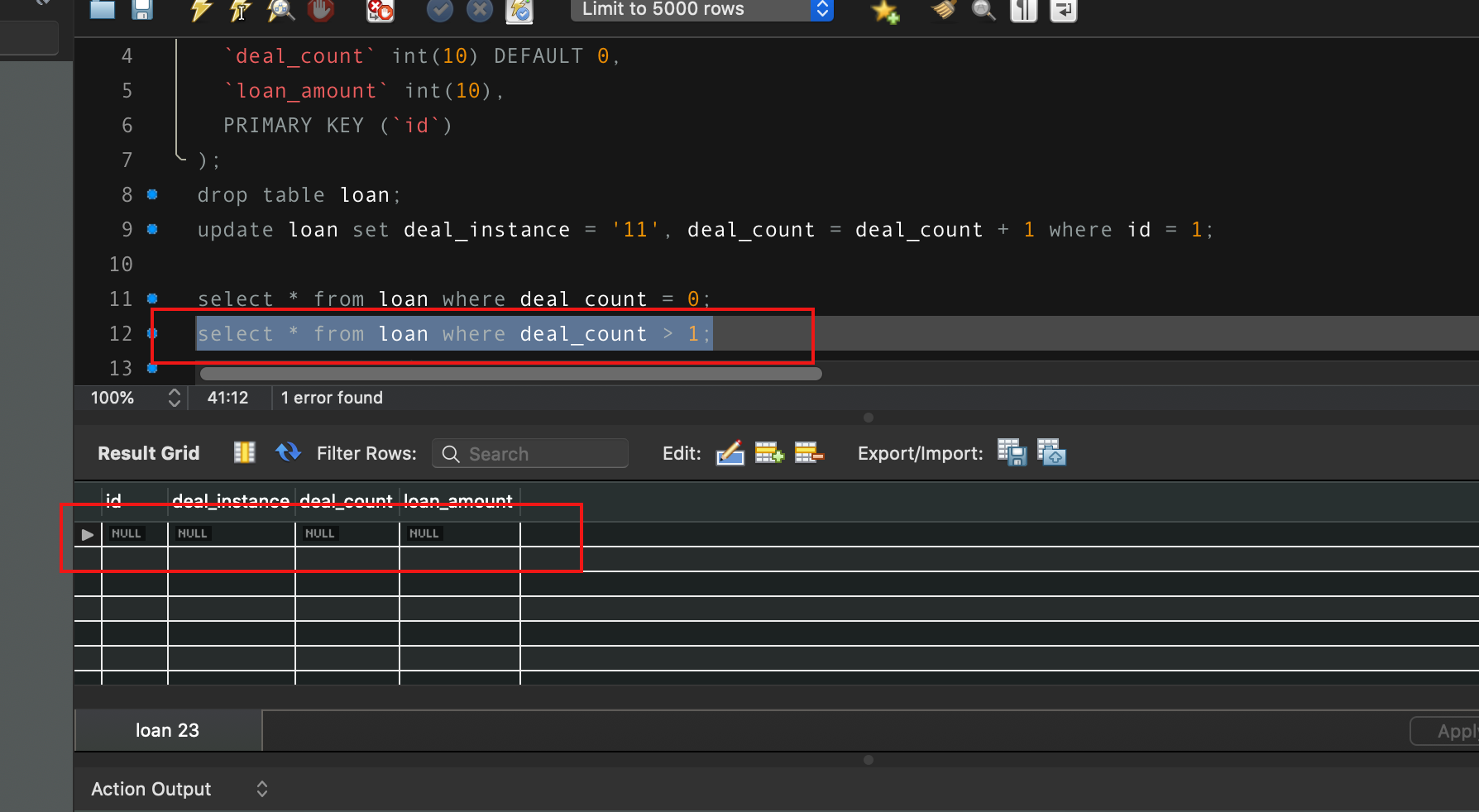This screenshot has height=812, width=1479.
Task: Open Limit to 5000 rows dropdown
Action: click(702, 9)
